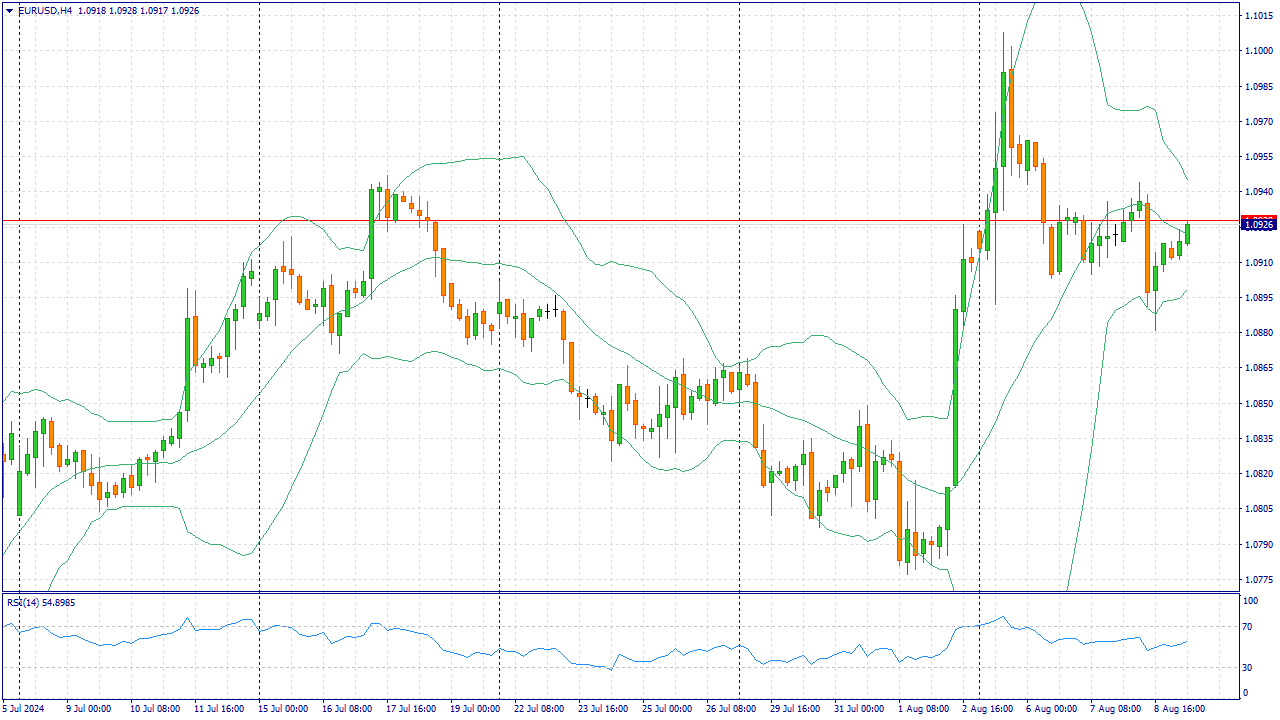The image size is (1280, 720).
Task: Click the red horizontal ask price line
Action: (x=600, y=219)
